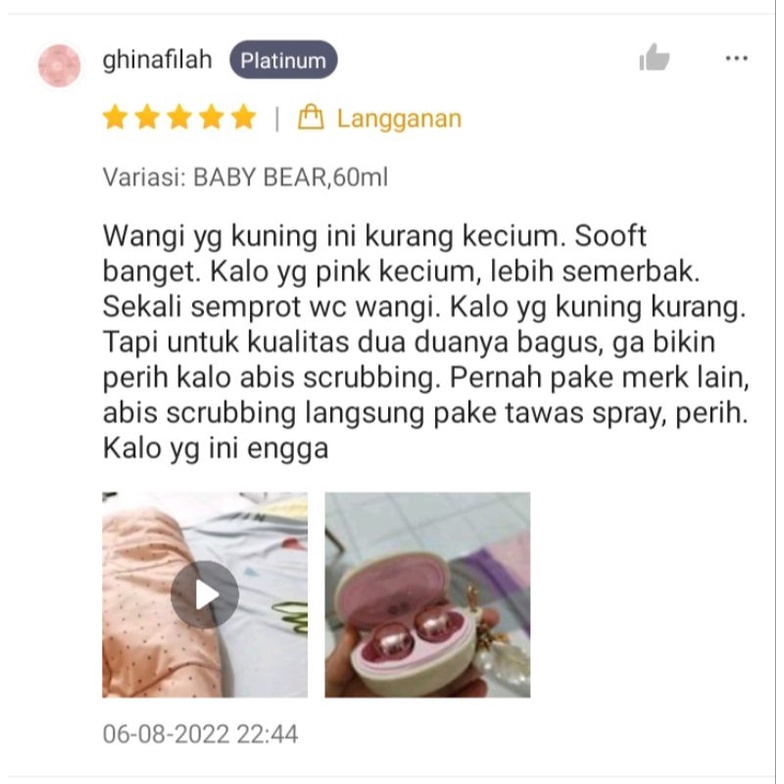Select the Variasi: BABY BEAR,60ml text
Viewport: 784px width, 784px height.
click(245, 178)
